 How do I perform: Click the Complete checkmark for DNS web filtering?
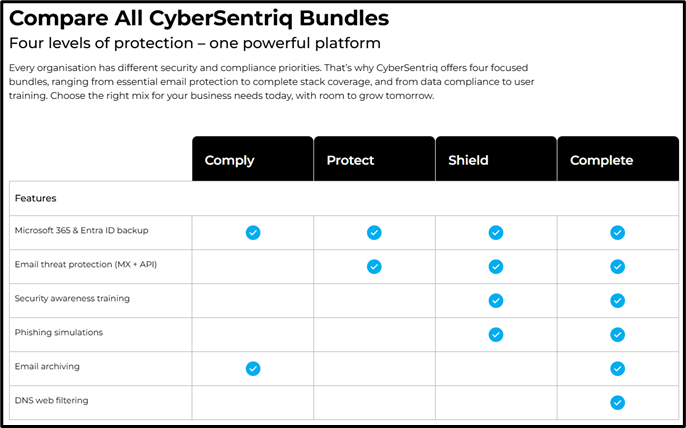click(x=617, y=403)
